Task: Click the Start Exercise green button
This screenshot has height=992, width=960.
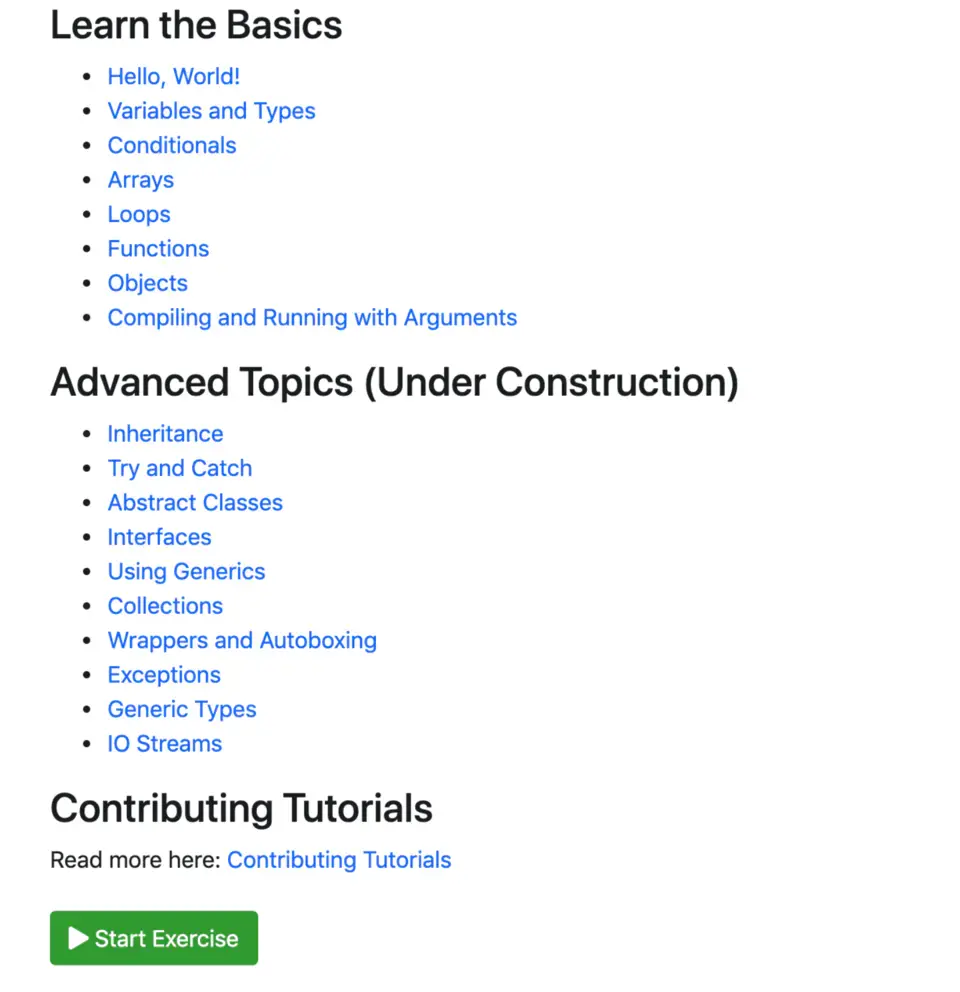Action: click(x=154, y=938)
